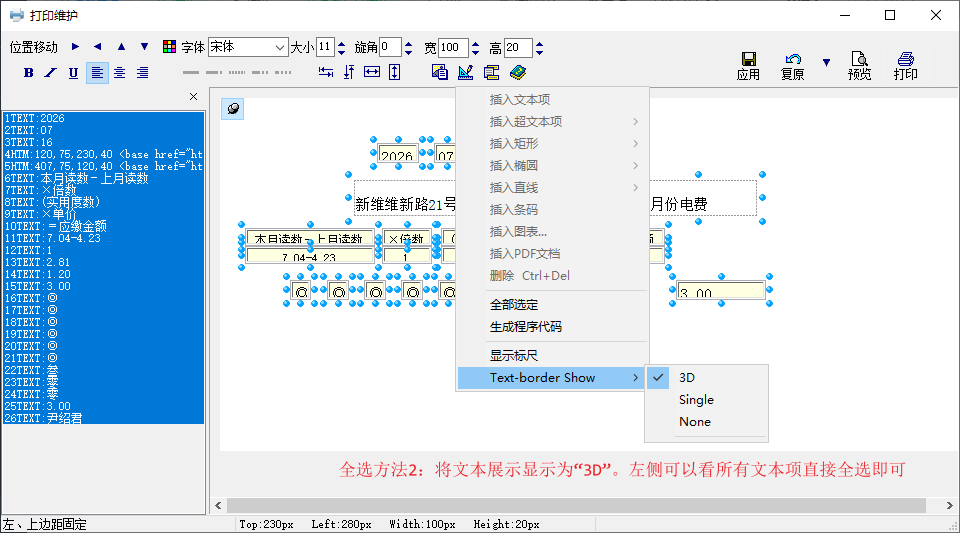This screenshot has width=960, height=533.
Task: Click the form layout toolbar icon
Action: pyautogui.click(x=492, y=72)
